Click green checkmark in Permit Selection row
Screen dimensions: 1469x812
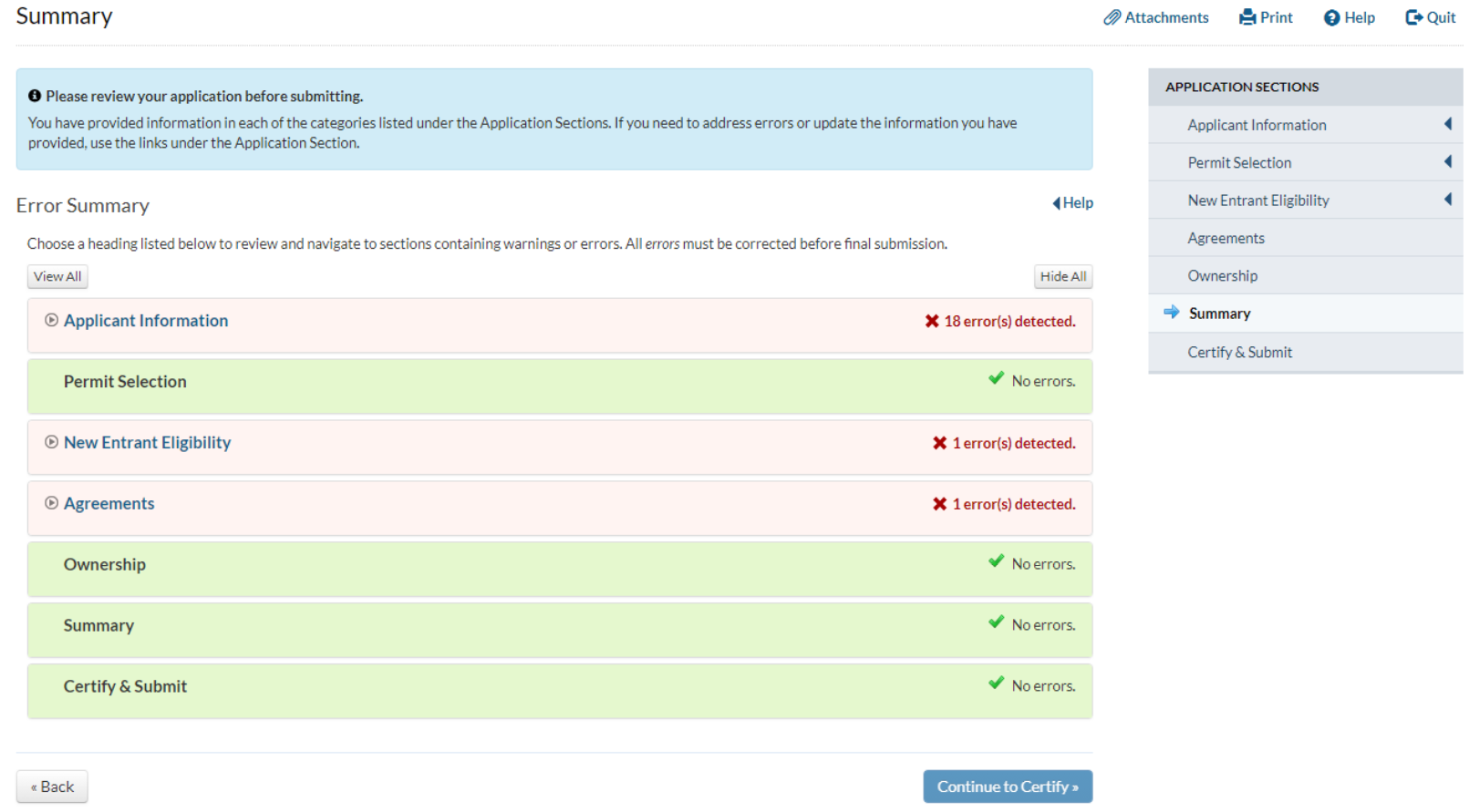(x=996, y=379)
